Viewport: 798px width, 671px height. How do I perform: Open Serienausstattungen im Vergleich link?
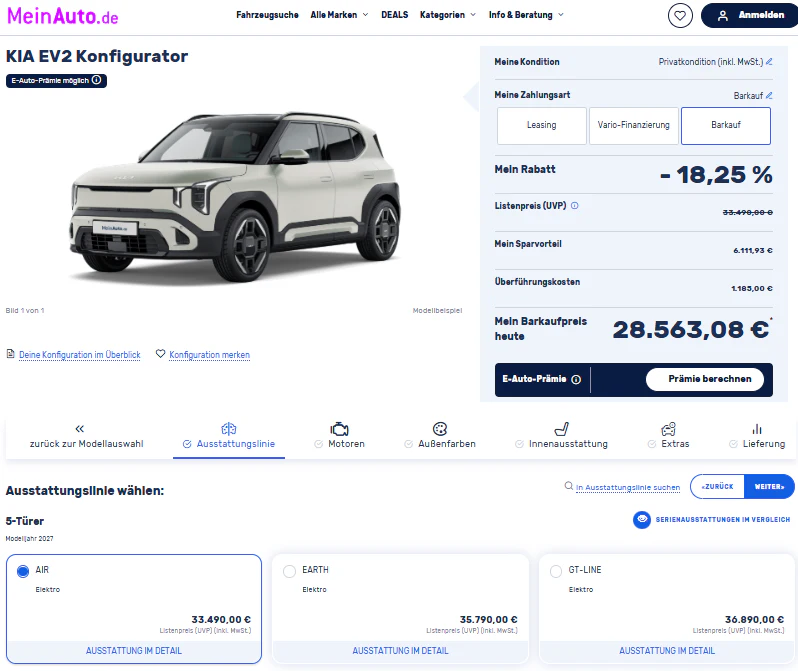(x=723, y=520)
